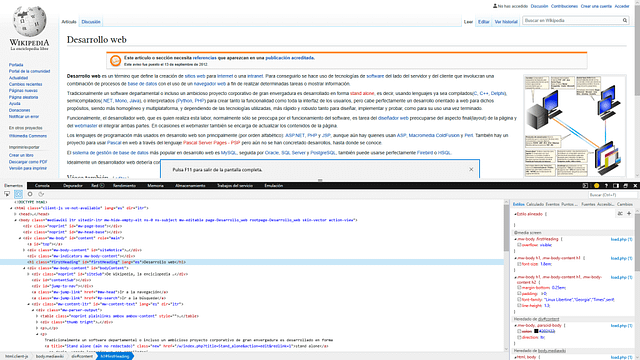Click the Red tab play icon
Viewport: 640px width, 360px height.
102,186
